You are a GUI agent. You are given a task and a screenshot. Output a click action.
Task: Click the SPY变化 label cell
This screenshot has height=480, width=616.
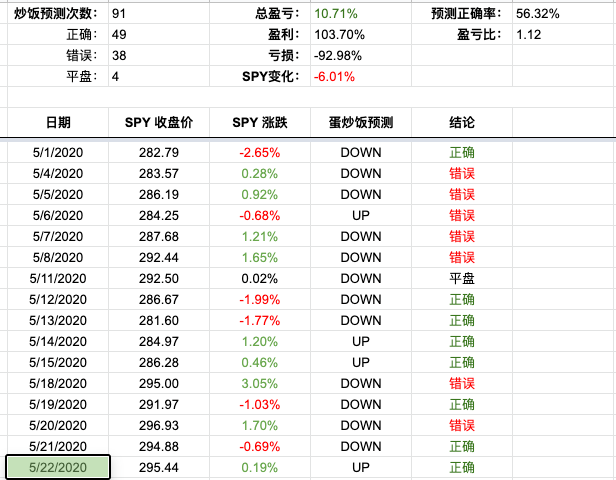pyautogui.click(x=260, y=76)
